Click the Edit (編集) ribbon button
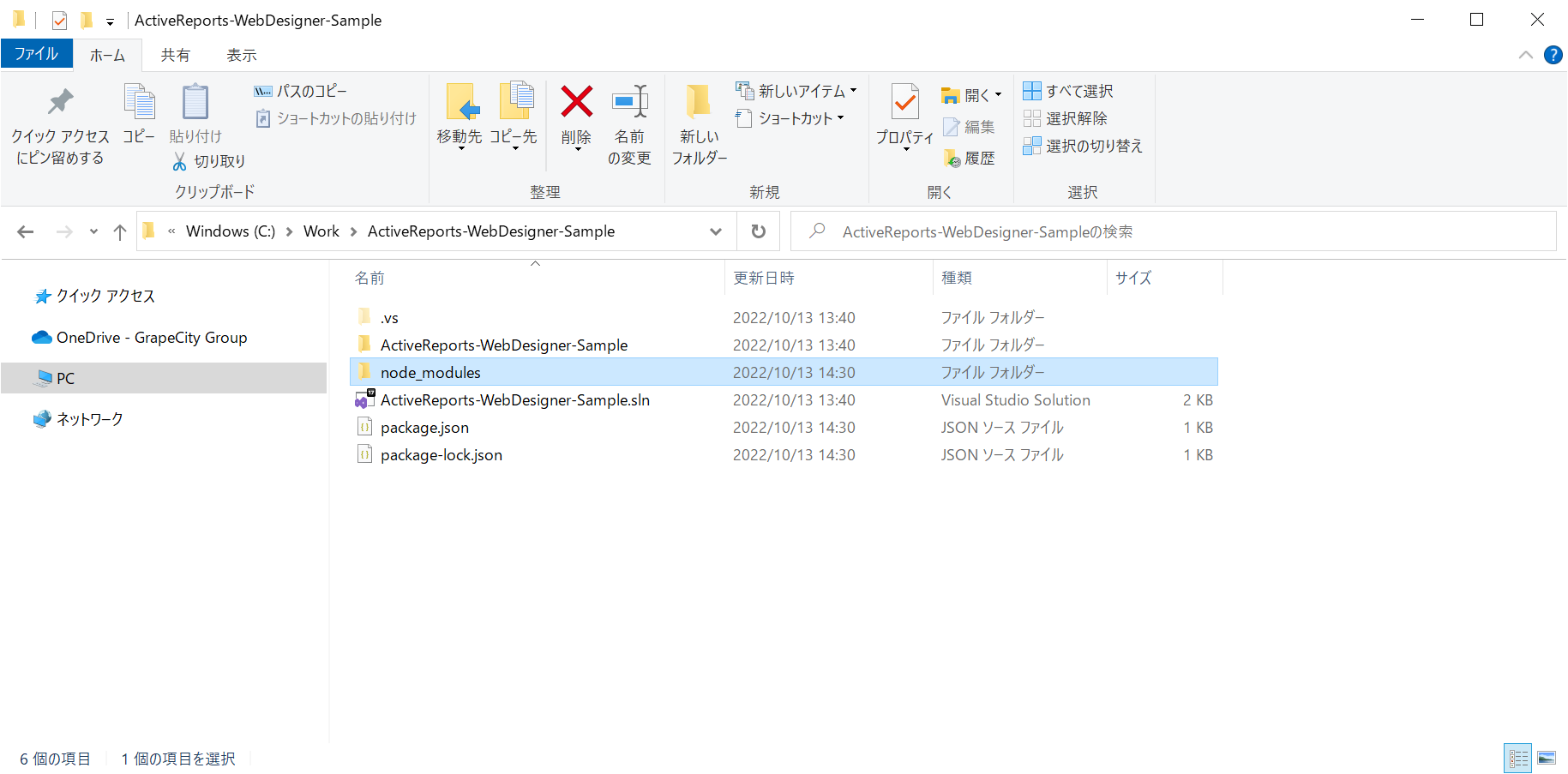The image size is (1568, 774). coord(969,127)
